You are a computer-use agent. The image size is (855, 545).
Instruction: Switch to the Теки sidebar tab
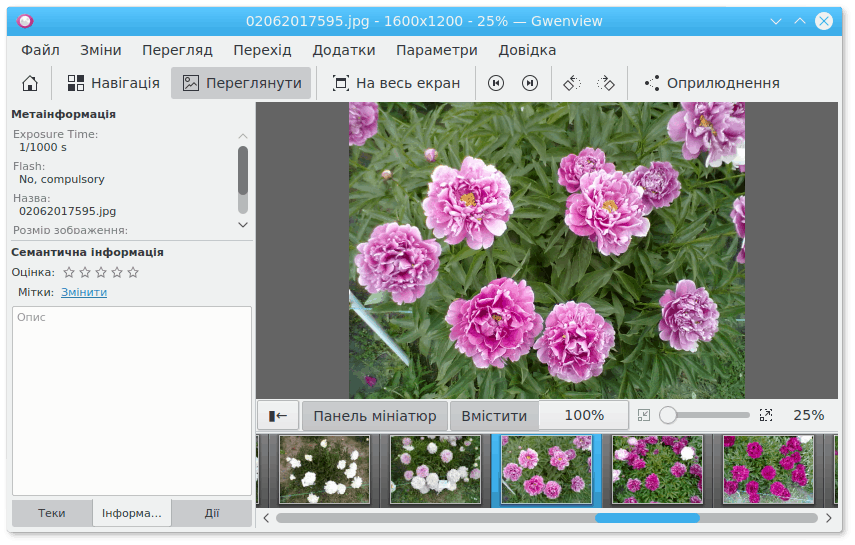tap(52, 513)
